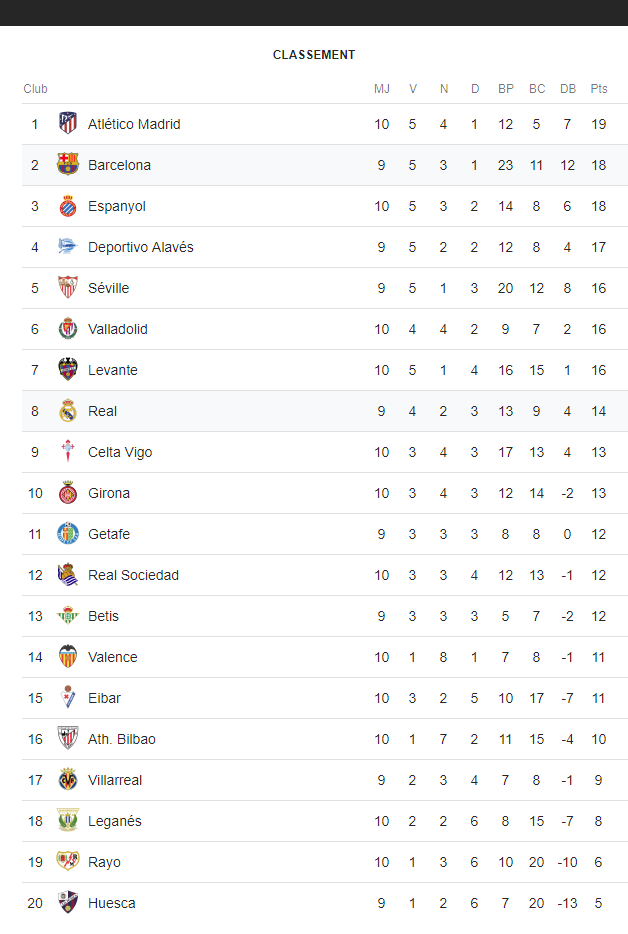Select the Levante team name
Screen dimensions: 628x934
point(113,370)
